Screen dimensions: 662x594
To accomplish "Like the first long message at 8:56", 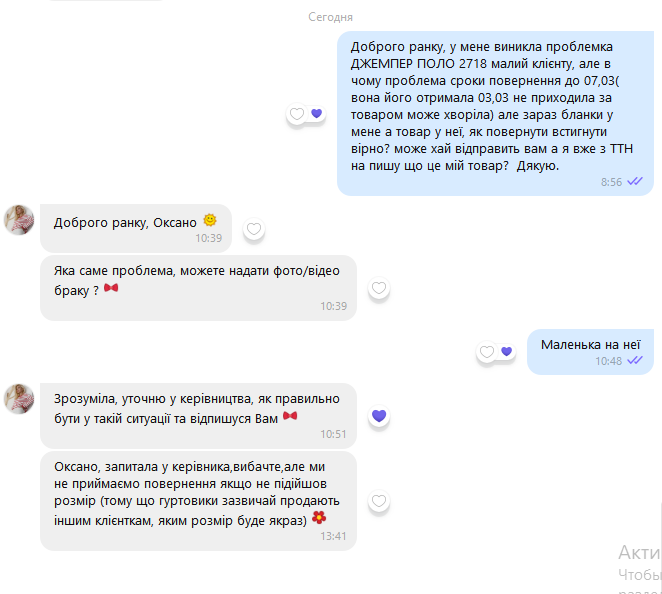I will coord(296,114).
